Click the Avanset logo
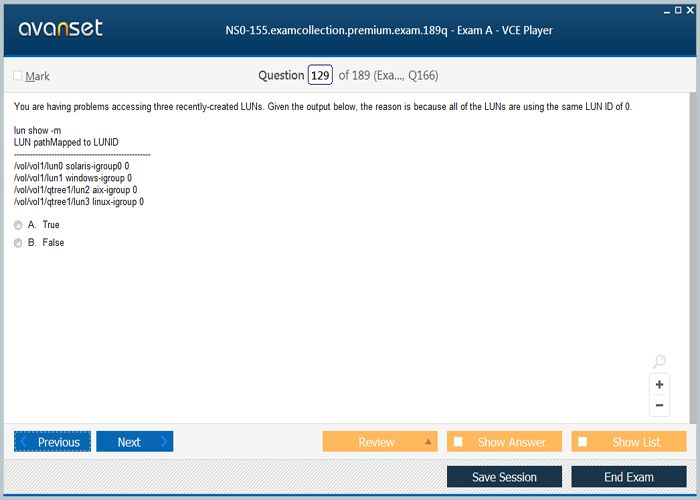 (x=60, y=29)
